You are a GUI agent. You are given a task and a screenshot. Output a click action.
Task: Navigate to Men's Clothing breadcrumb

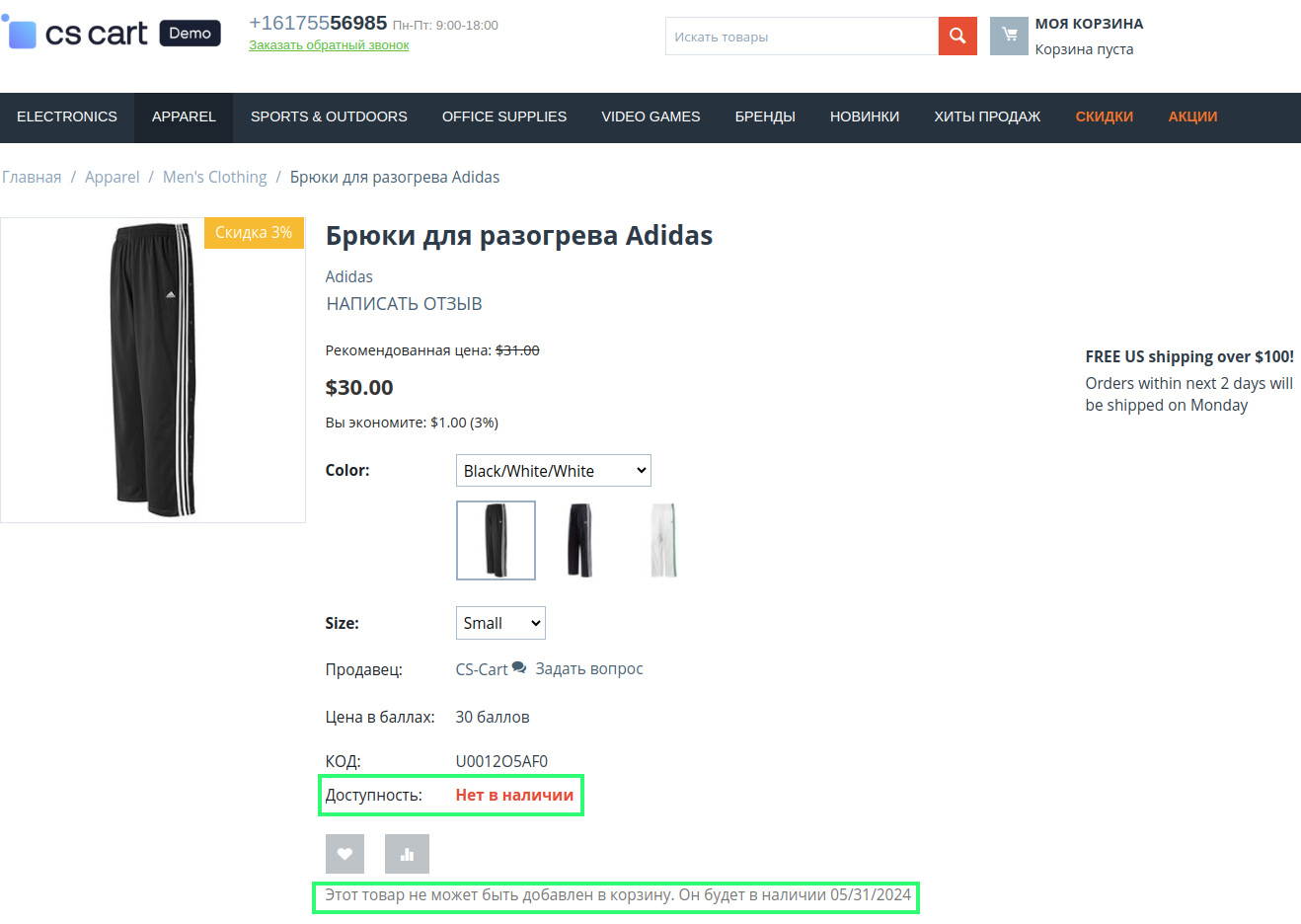(x=214, y=177)
